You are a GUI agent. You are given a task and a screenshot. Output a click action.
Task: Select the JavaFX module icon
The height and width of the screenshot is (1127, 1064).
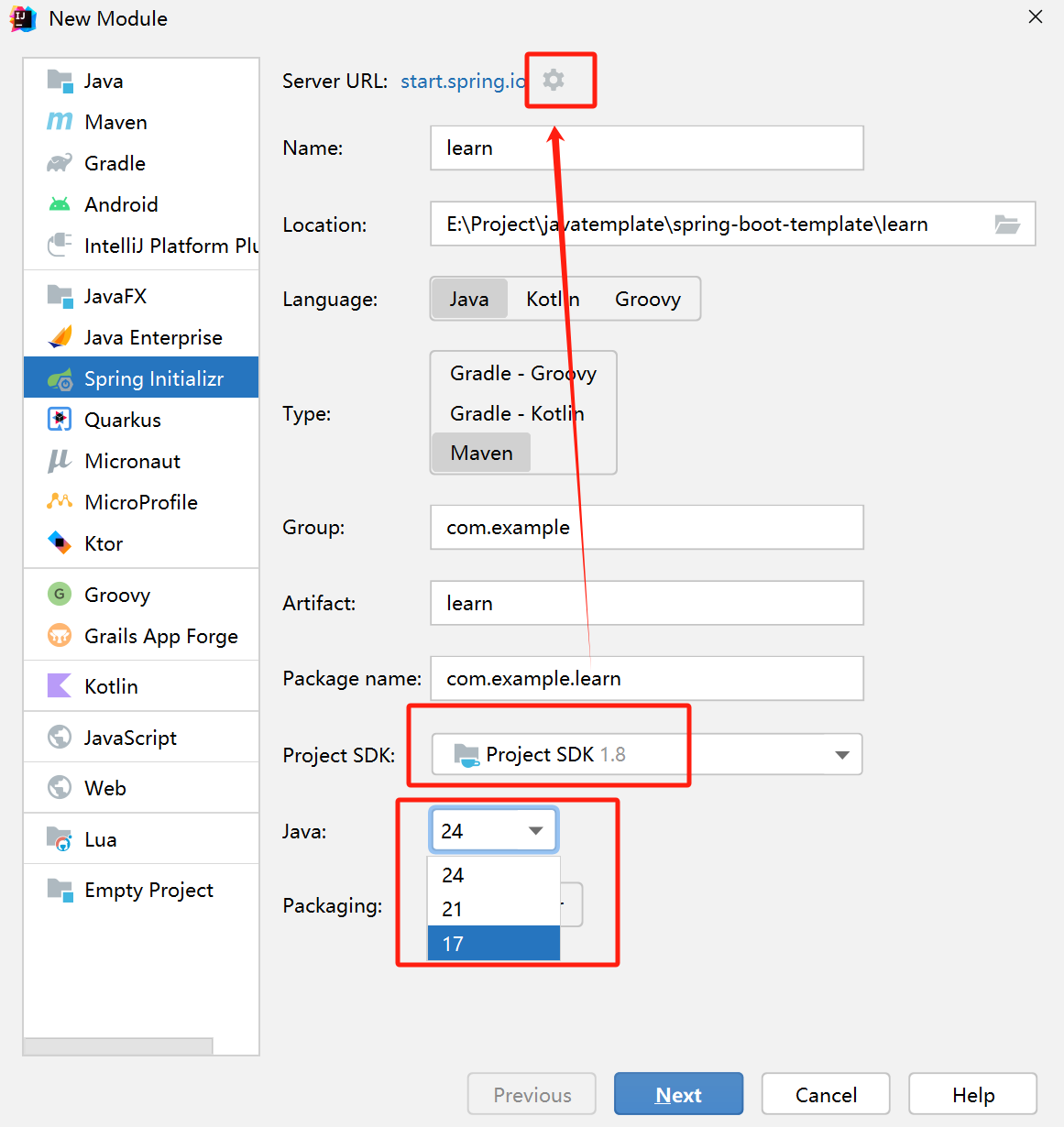[60, 296]
